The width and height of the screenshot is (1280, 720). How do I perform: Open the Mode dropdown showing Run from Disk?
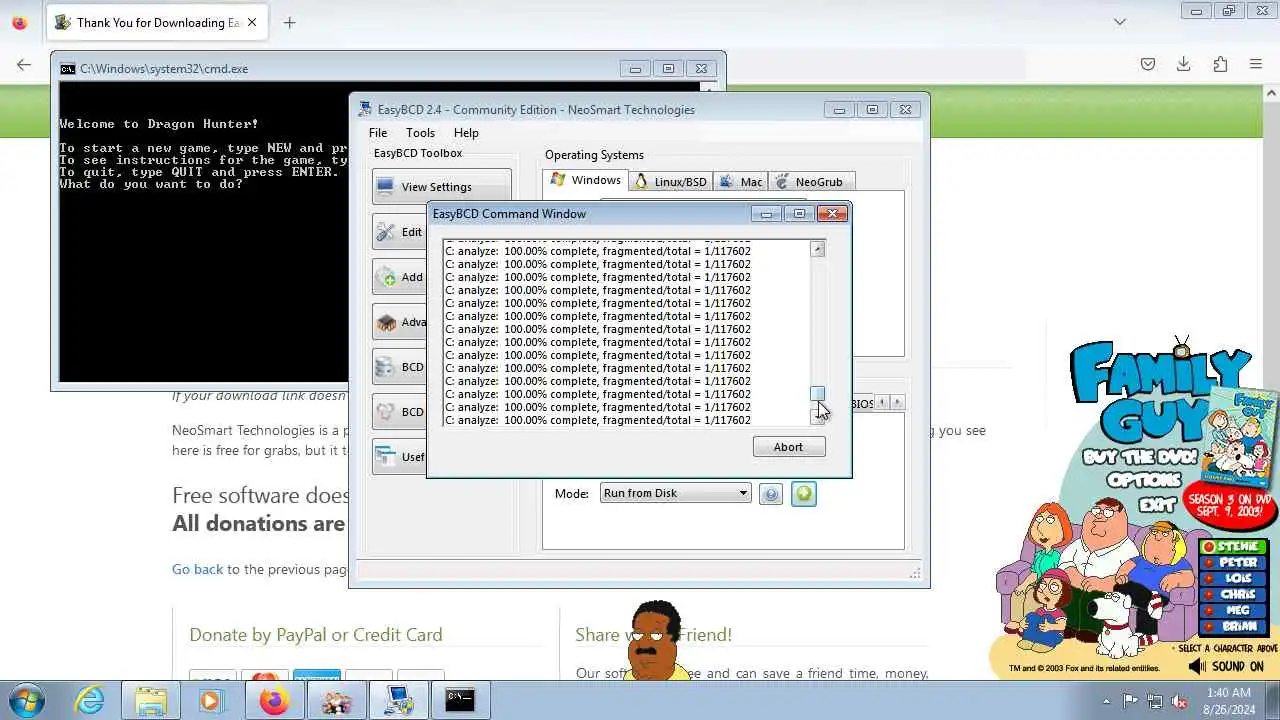(x=675, y=493)
